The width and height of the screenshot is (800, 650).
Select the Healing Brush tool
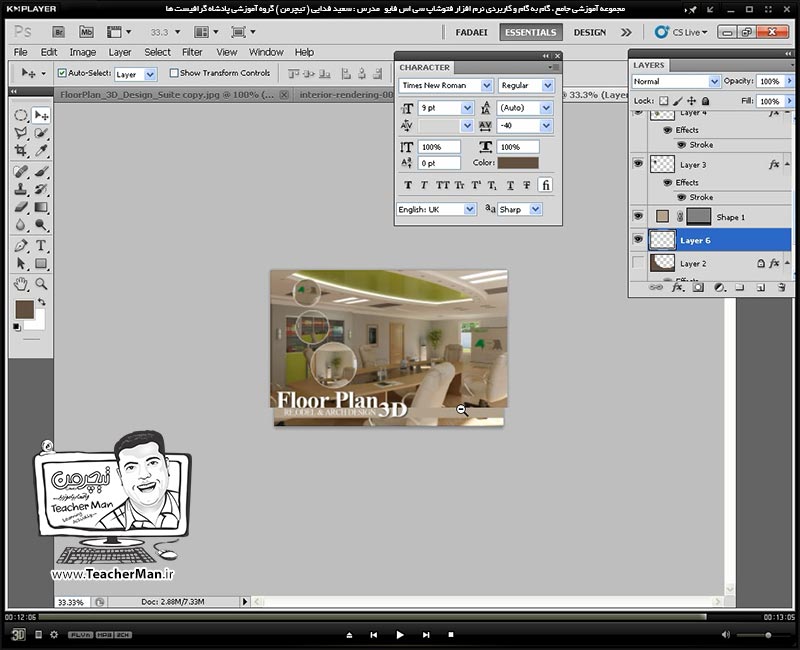coord(21,171)
